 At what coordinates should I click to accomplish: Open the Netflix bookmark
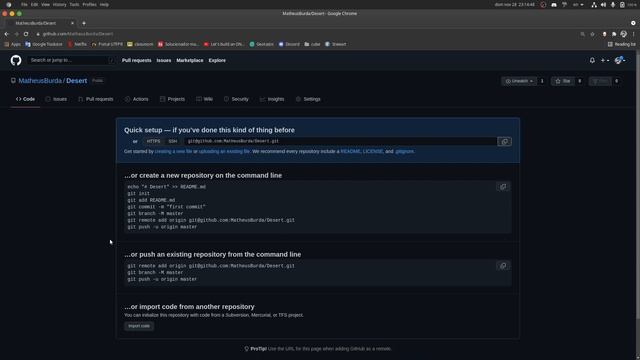coord(77,44)
